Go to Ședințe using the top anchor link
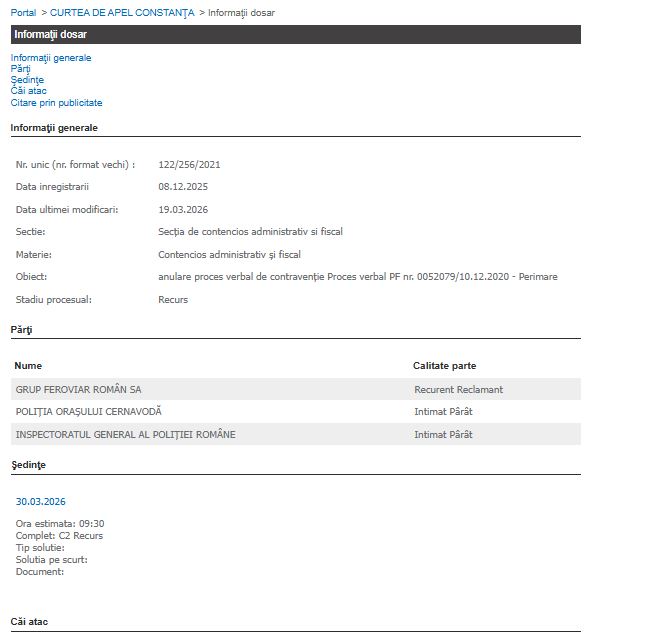 tap(28, 80)
